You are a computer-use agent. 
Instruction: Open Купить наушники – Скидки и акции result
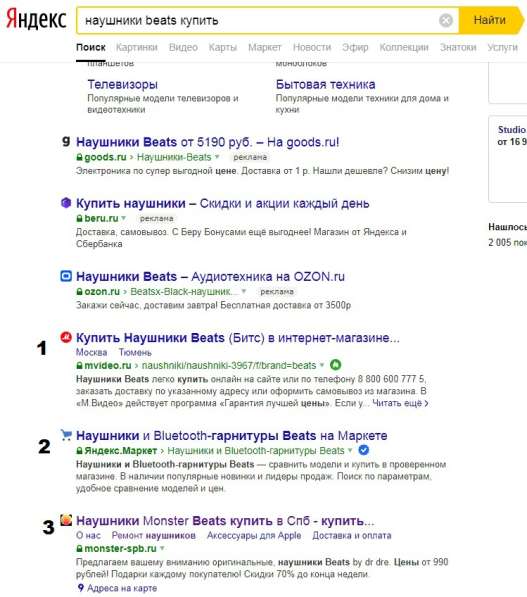[223, 203]
